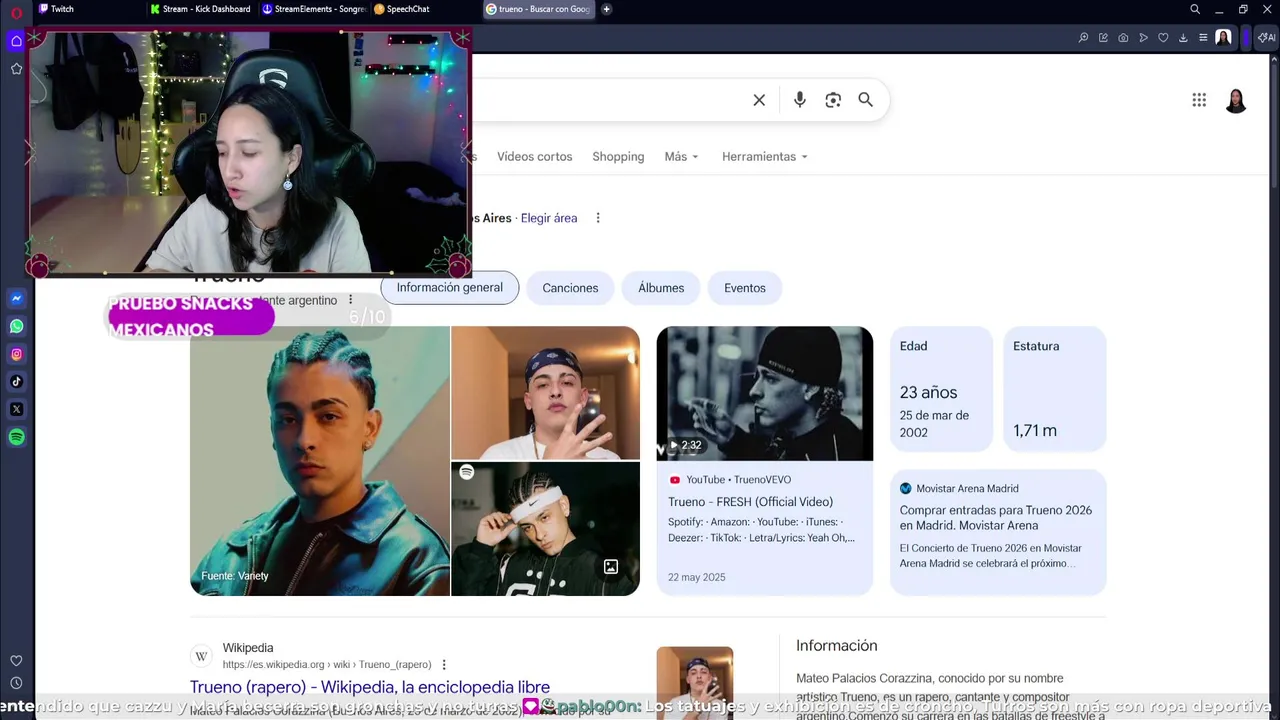Clear the Google search box
The image size is (1280, 720).
[x=759, y=100]
